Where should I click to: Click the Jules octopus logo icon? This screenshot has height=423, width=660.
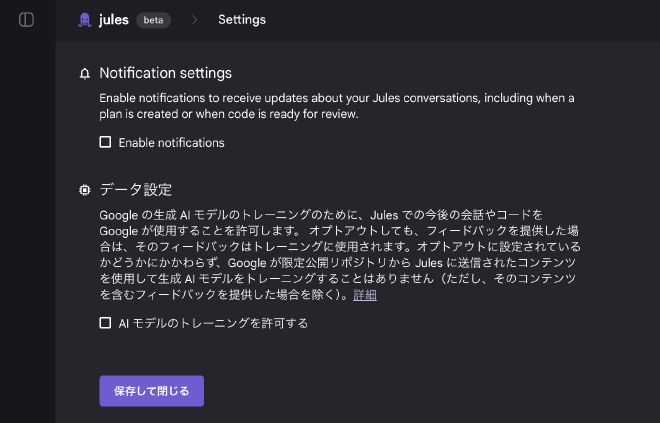85,20
